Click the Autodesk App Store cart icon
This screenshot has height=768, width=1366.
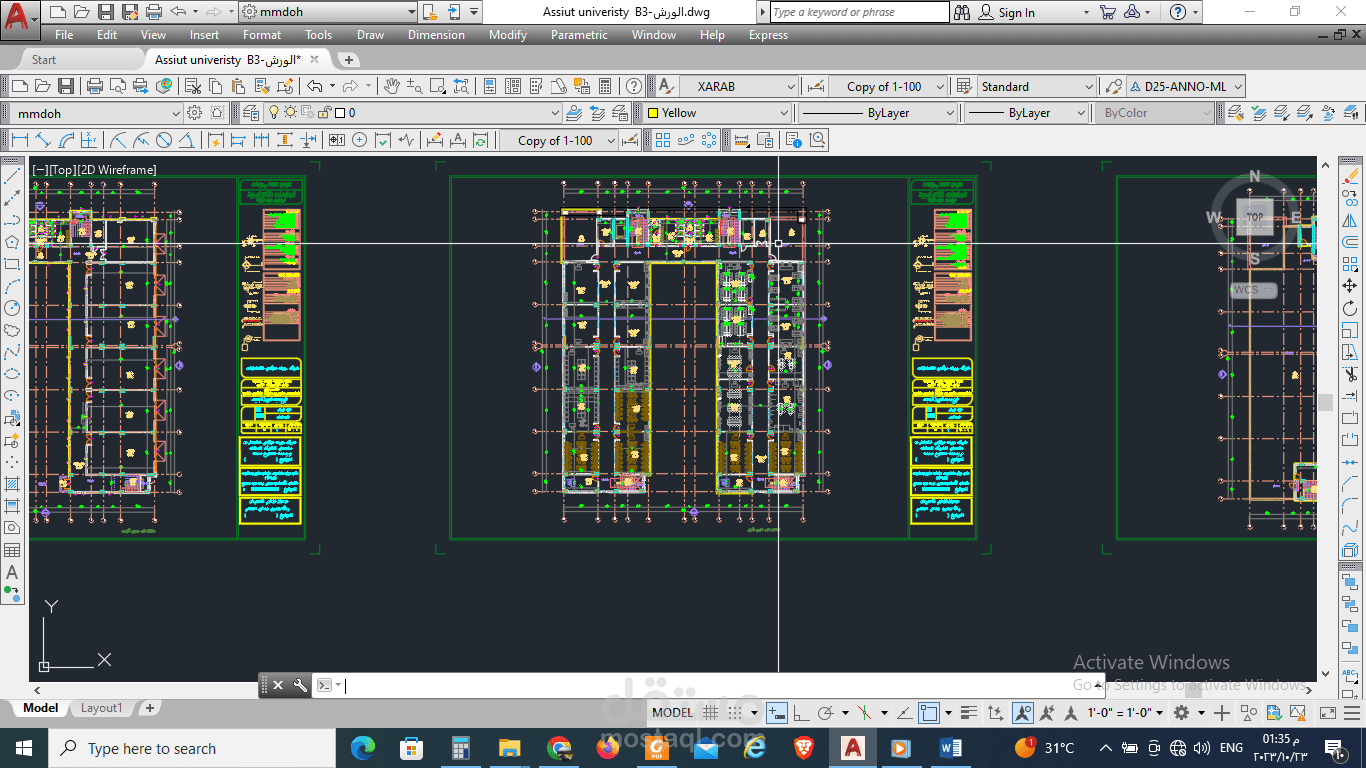point(1107,12)
